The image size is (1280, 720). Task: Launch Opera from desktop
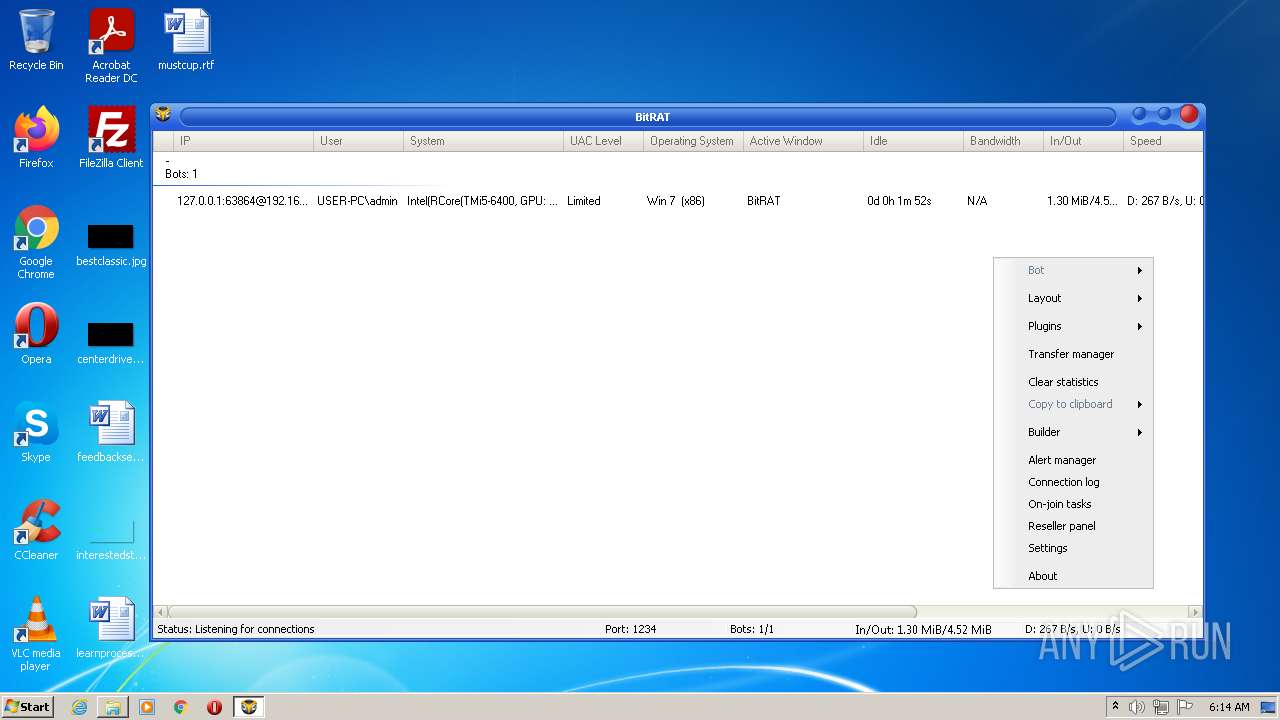(x=36, y=334)
